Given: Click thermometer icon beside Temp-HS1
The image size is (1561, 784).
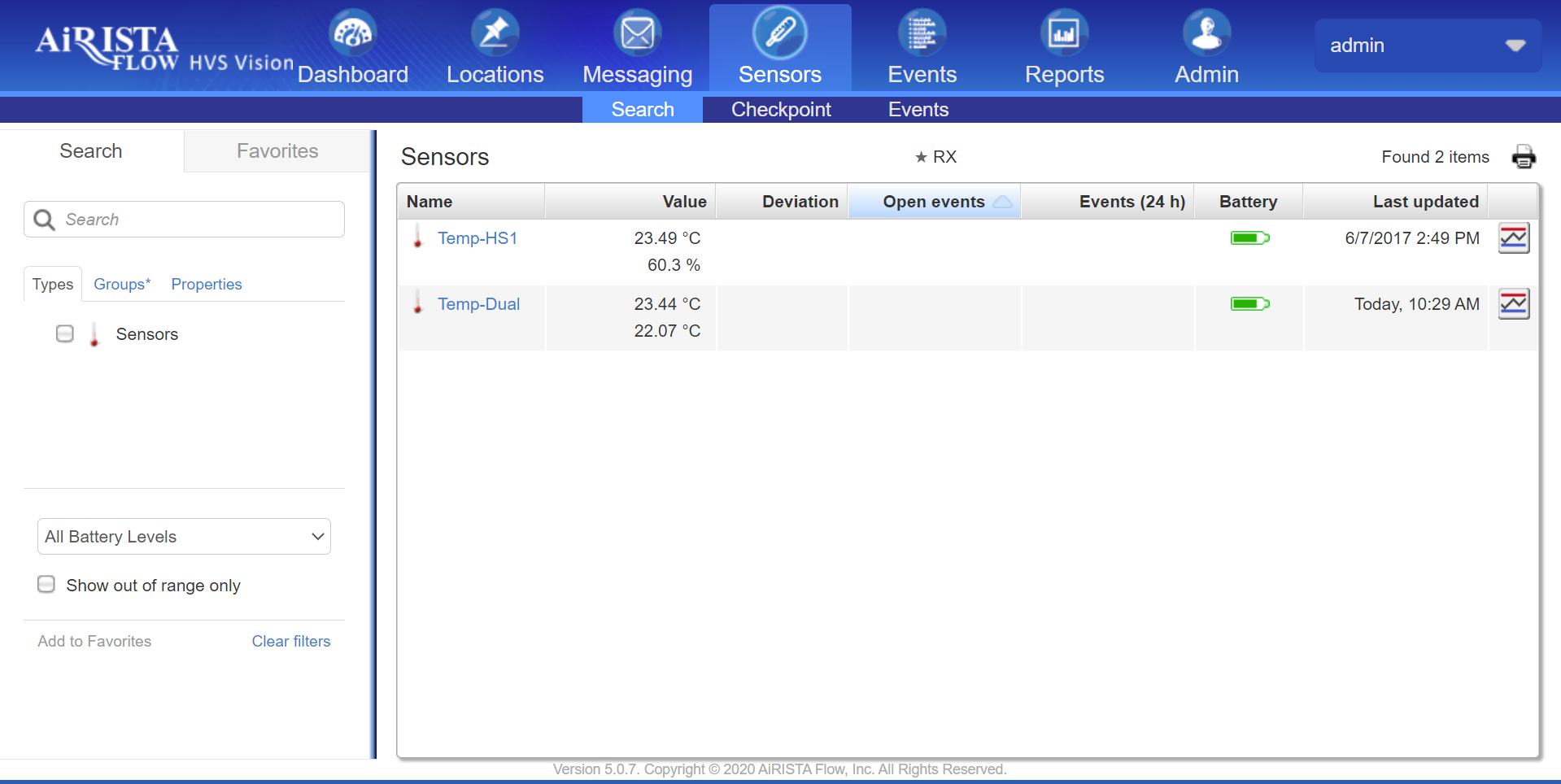Looking at the screenshot, I should (418, 237).
